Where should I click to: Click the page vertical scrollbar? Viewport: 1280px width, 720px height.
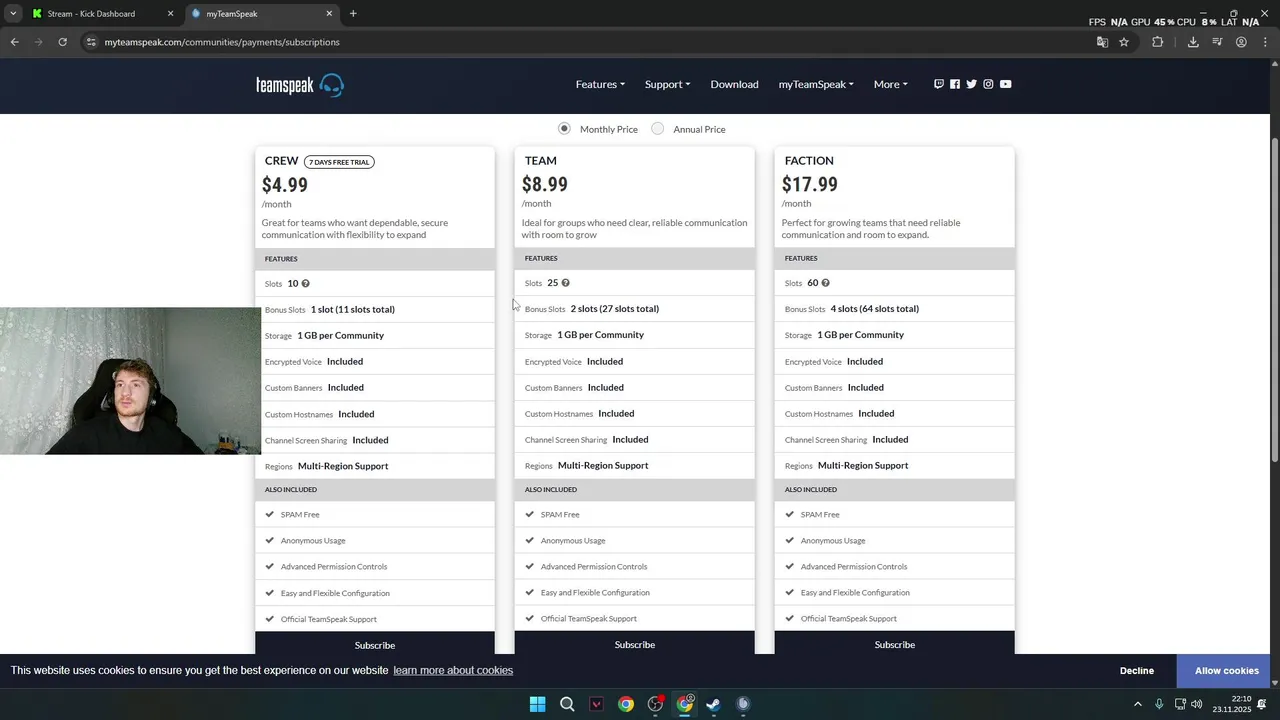(1275, 300)
